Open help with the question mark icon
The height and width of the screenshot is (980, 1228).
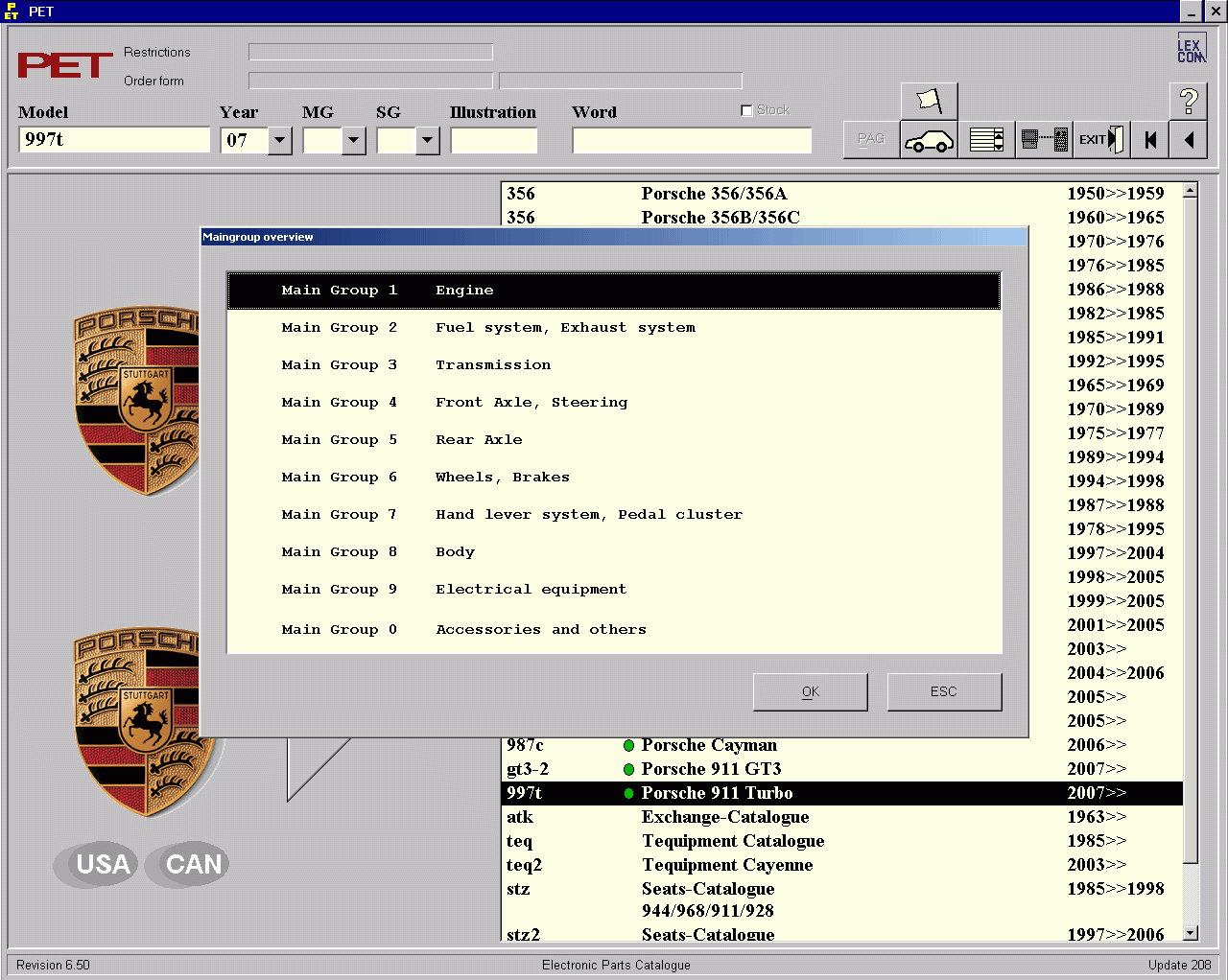pos(1189,102)
